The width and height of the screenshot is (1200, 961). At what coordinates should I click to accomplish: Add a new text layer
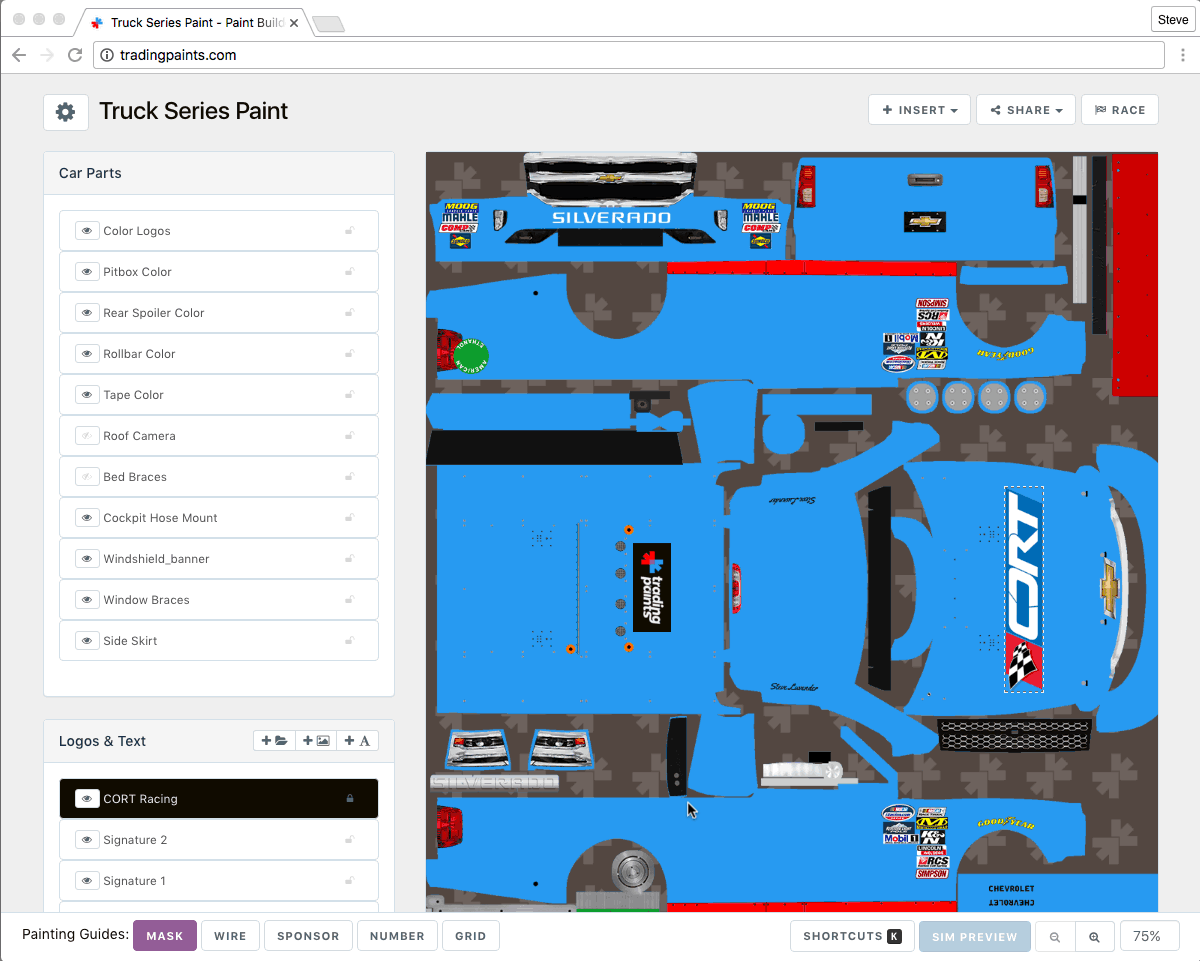pos(357,741)
